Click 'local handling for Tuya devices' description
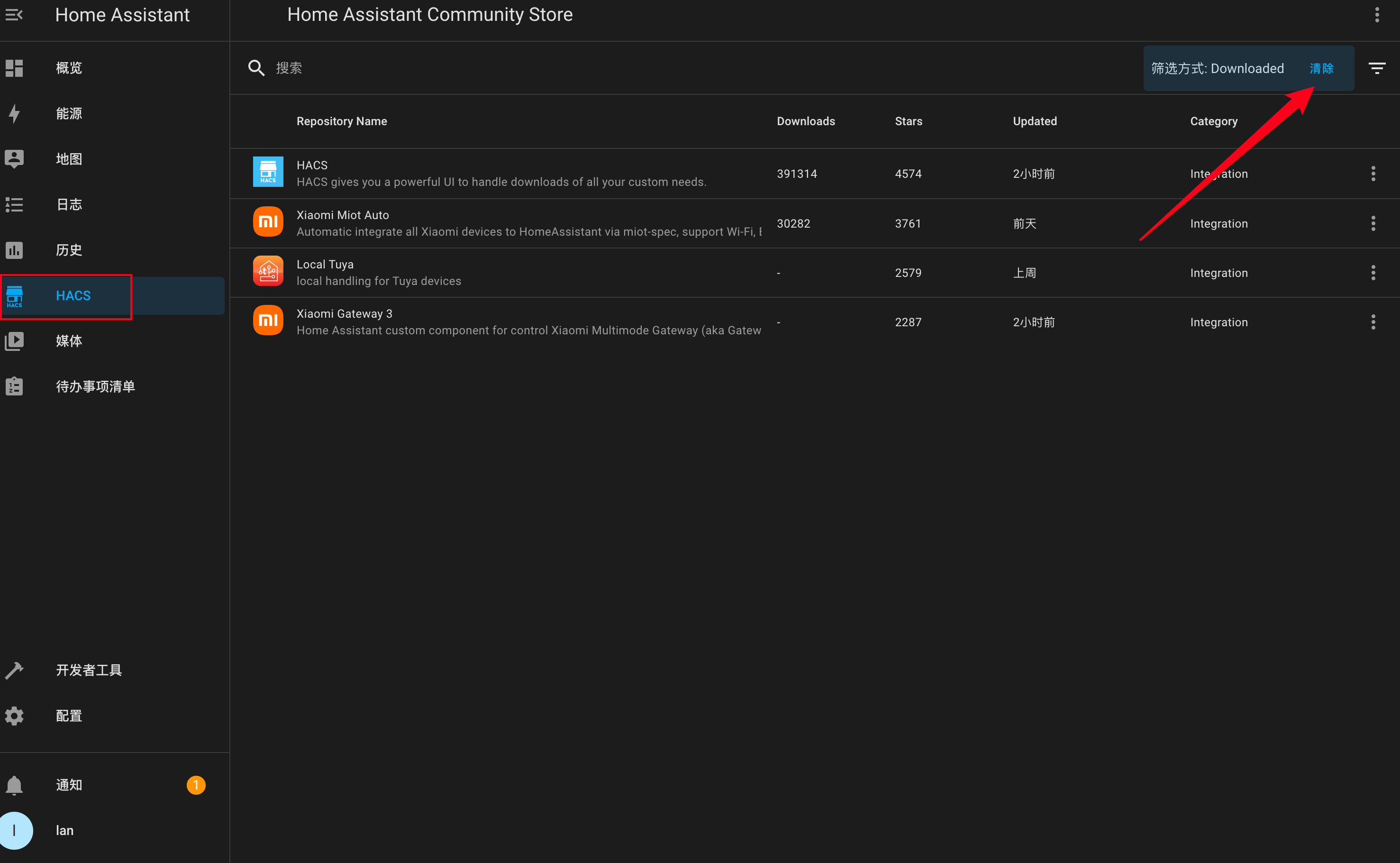Viewport: 1400px width, 863px height. click(x=379, y=281)
